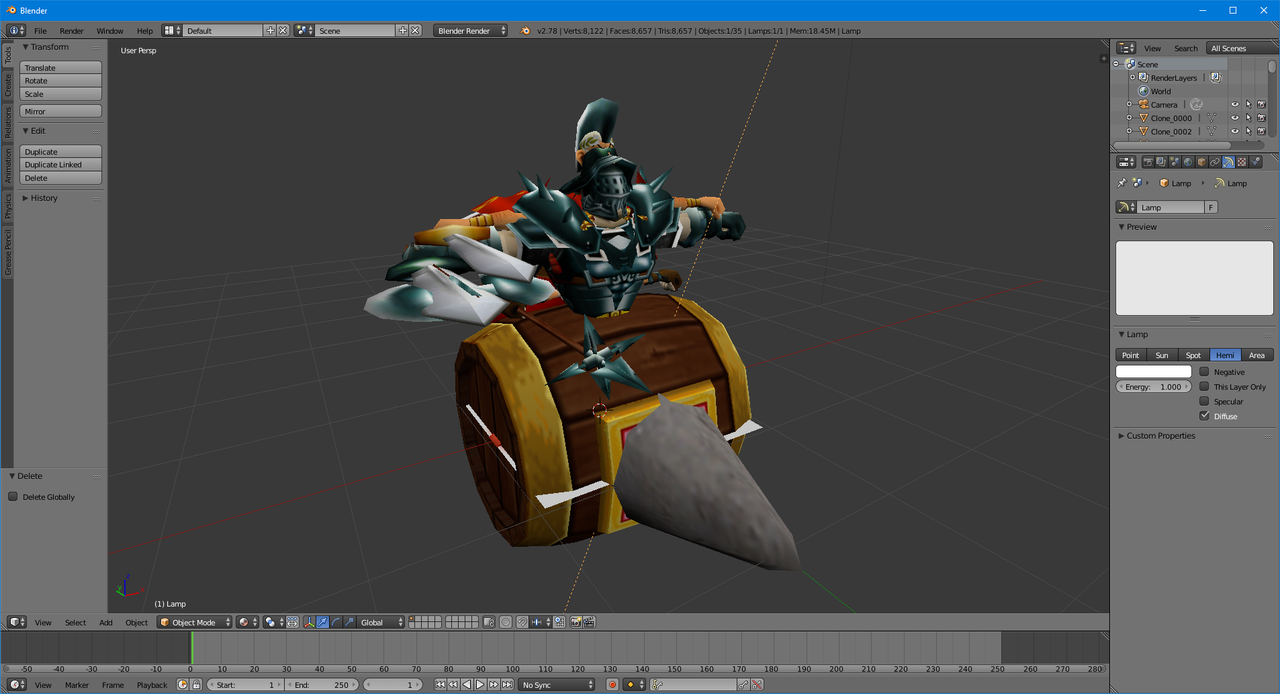1280x694 pixels.
Task: Click the automatic keyframe record button
Action: [x=612, y=685]
